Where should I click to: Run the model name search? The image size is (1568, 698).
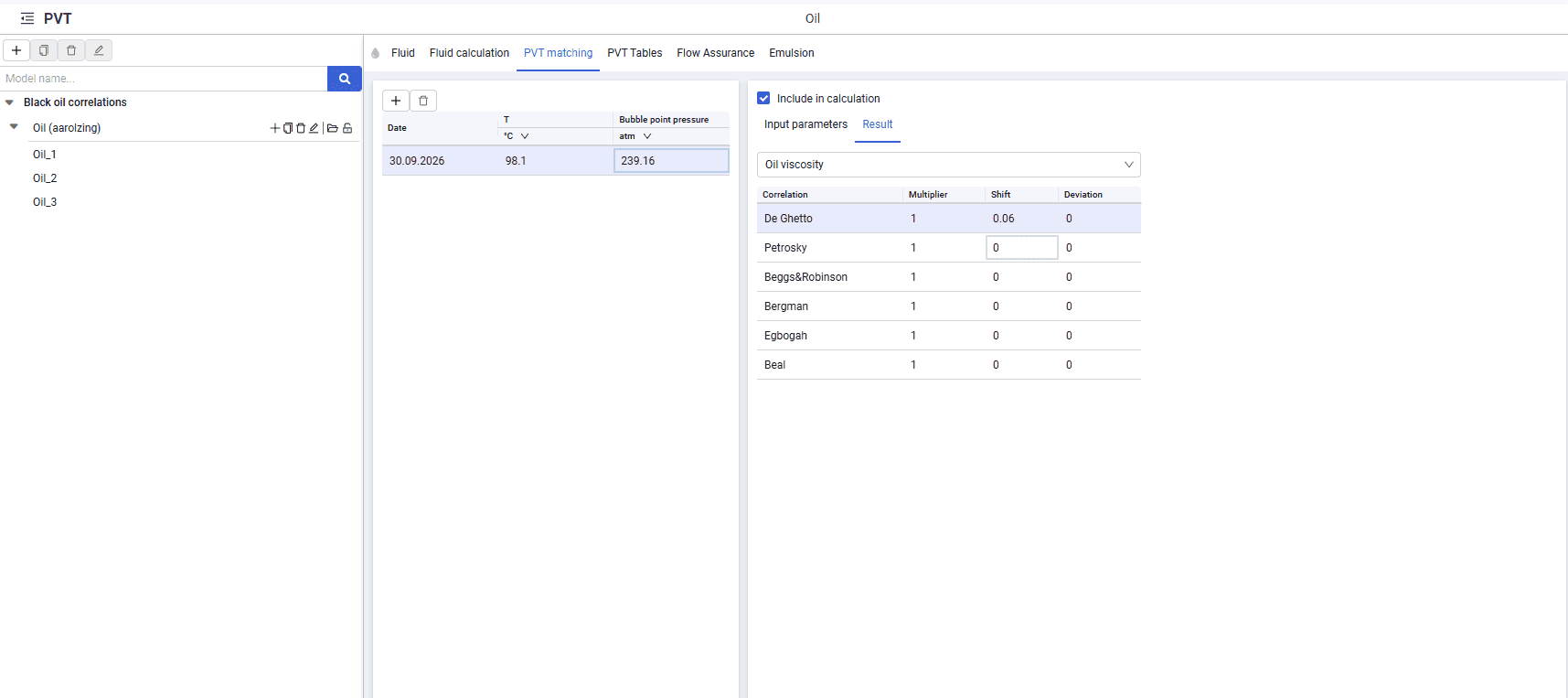point(345,79)
